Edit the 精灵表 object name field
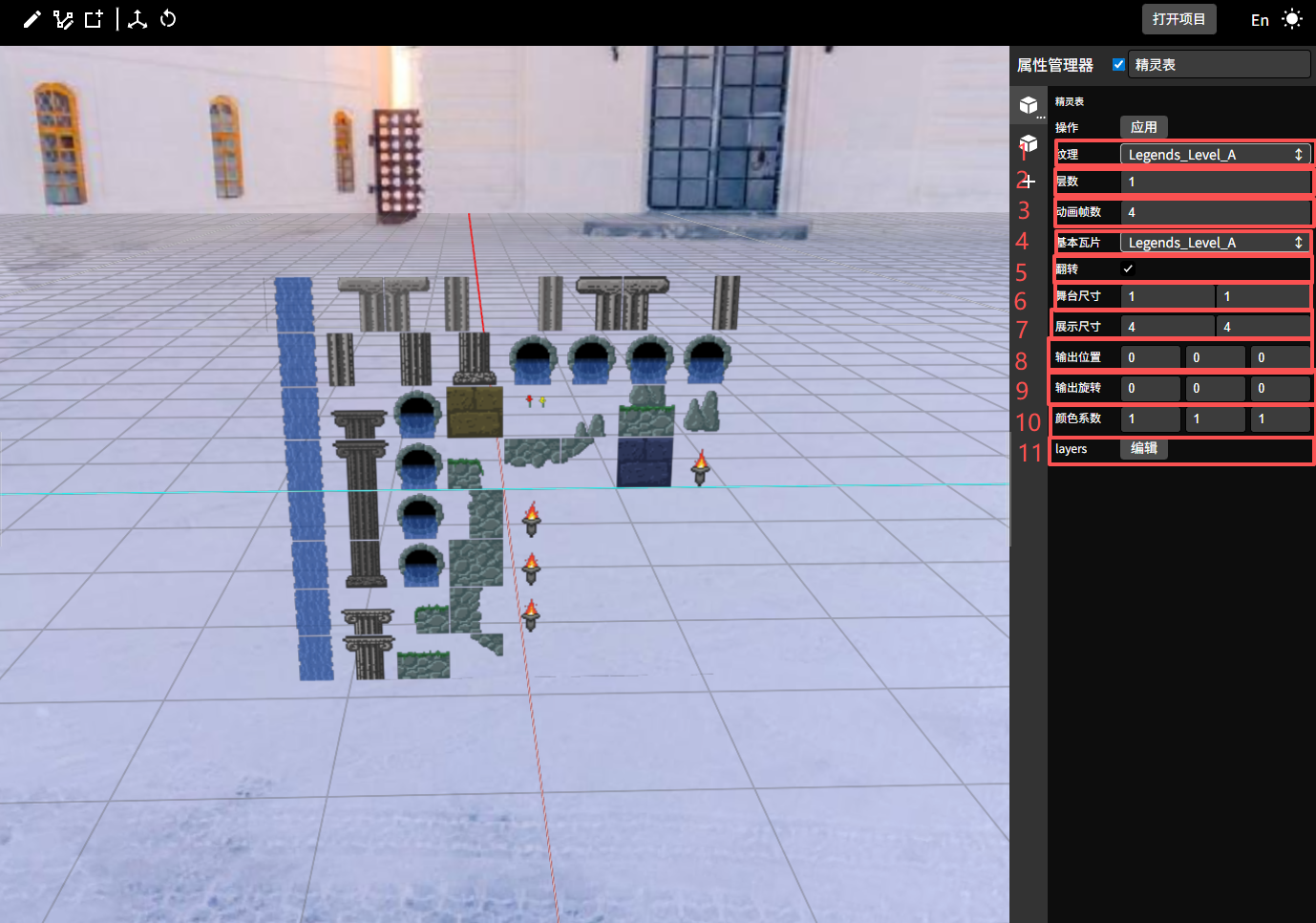Screen dimensions: 1316x923 coord(1219,65)
